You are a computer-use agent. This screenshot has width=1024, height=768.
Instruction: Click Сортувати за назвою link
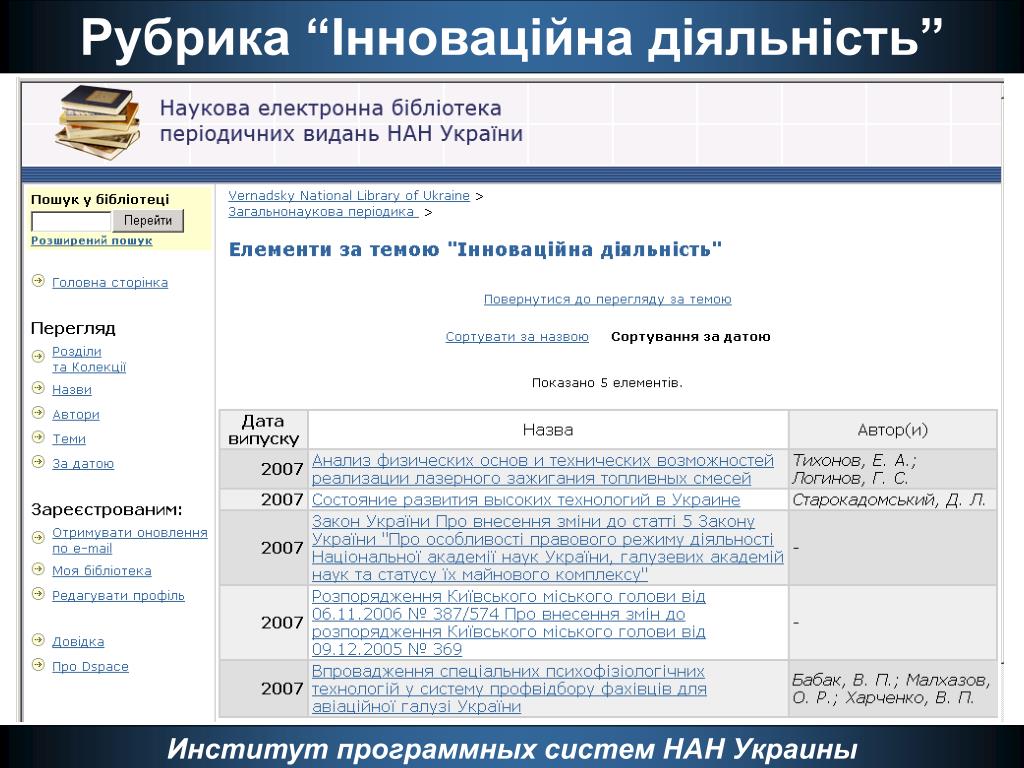point(517,337)
